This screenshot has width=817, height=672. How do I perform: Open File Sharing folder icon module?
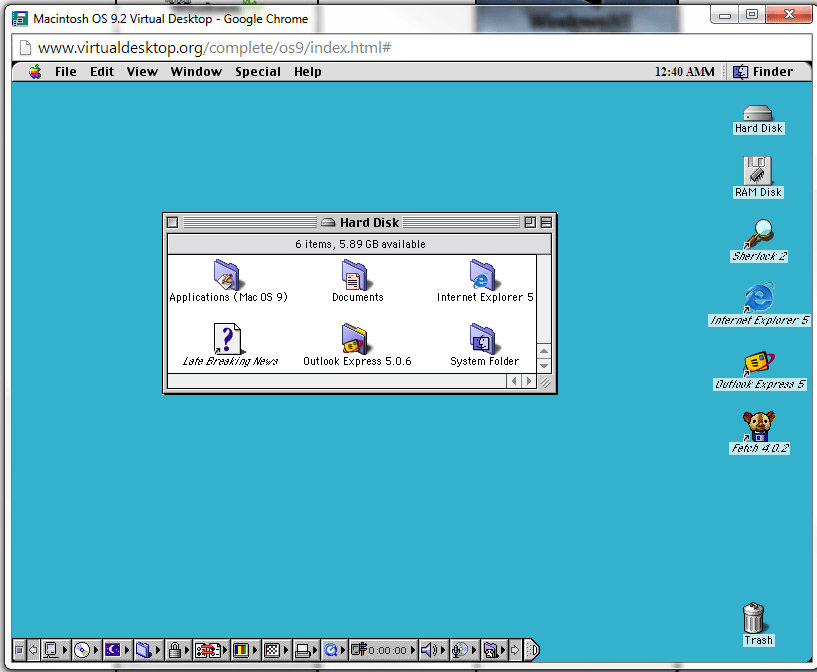click(x=143, y=650)
